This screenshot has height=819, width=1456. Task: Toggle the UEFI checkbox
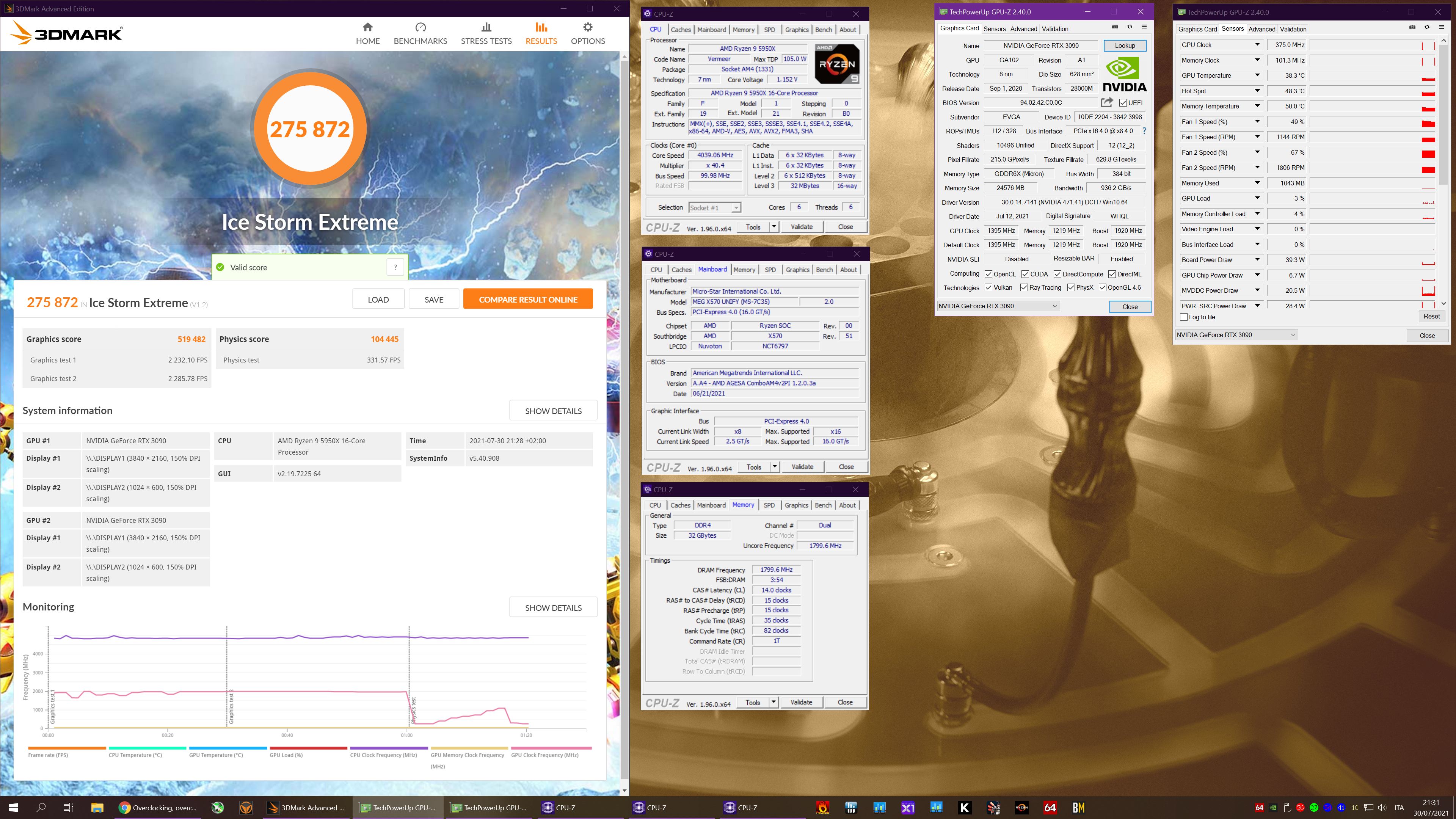[x=1122, y=103]
